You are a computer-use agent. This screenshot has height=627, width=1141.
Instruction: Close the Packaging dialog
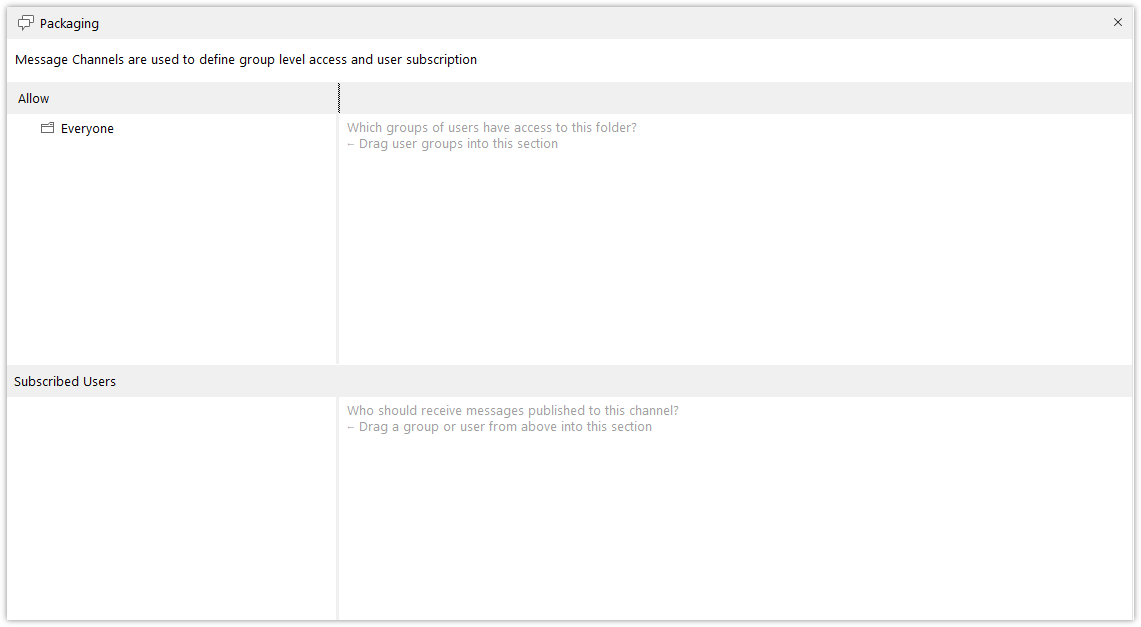click(1118, 23)
